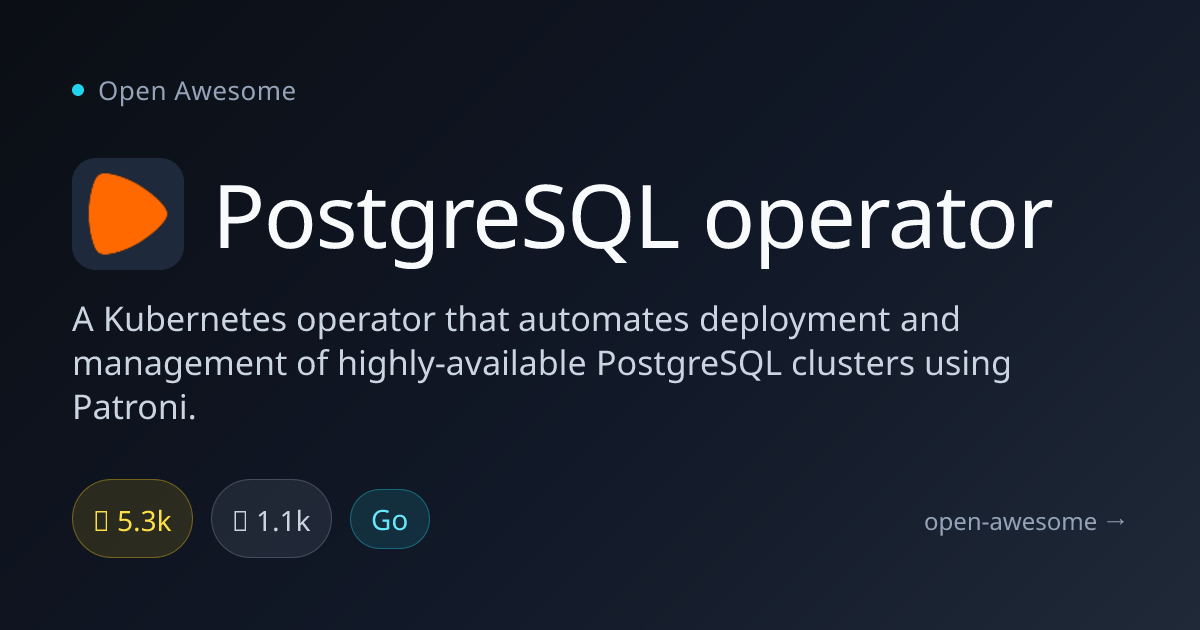Open the open-awesome arrow link
Screen dimensions: 1200x630
tap(1025, 521)
